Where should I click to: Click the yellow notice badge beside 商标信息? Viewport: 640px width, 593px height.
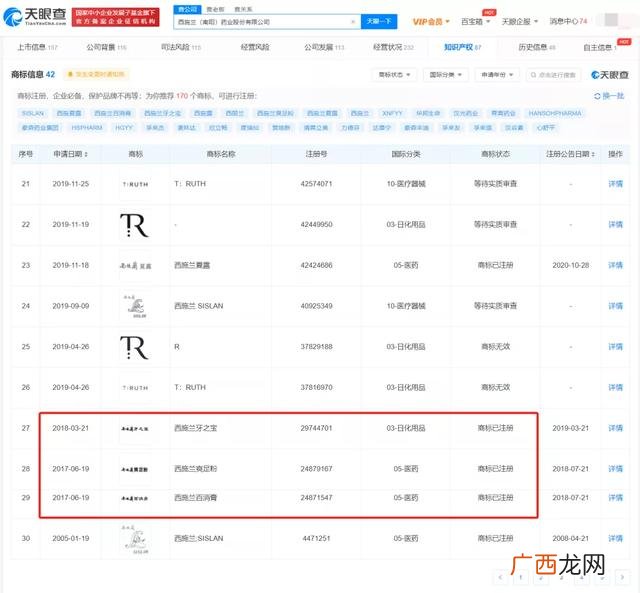96,74
